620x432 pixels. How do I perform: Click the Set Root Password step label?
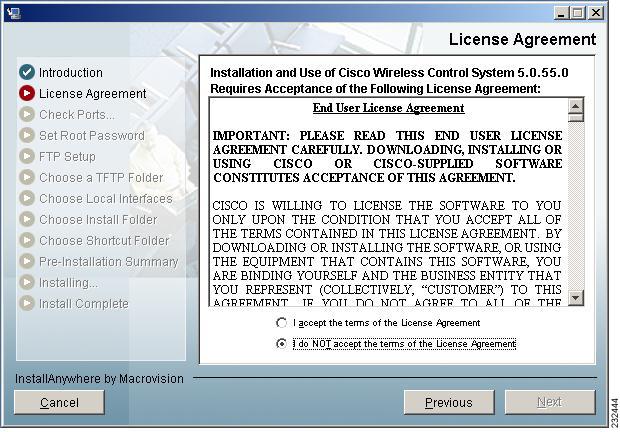92,136
